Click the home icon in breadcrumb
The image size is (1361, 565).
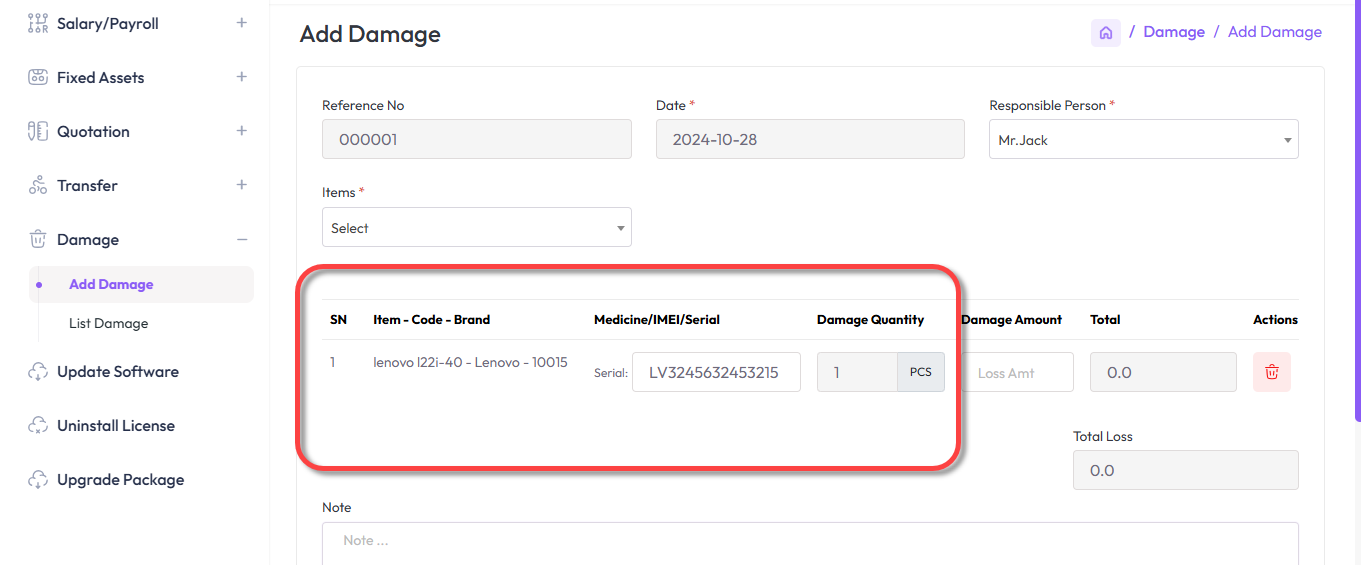tap(1106, 32)
